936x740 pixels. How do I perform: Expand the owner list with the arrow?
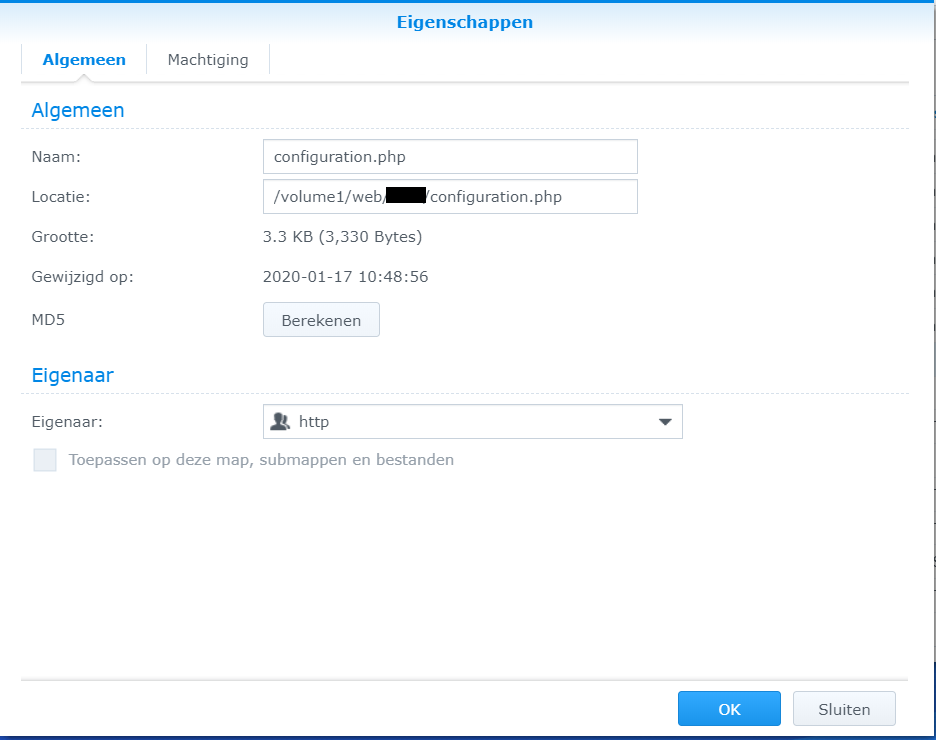pyautogui.click(x=665, y=422)
